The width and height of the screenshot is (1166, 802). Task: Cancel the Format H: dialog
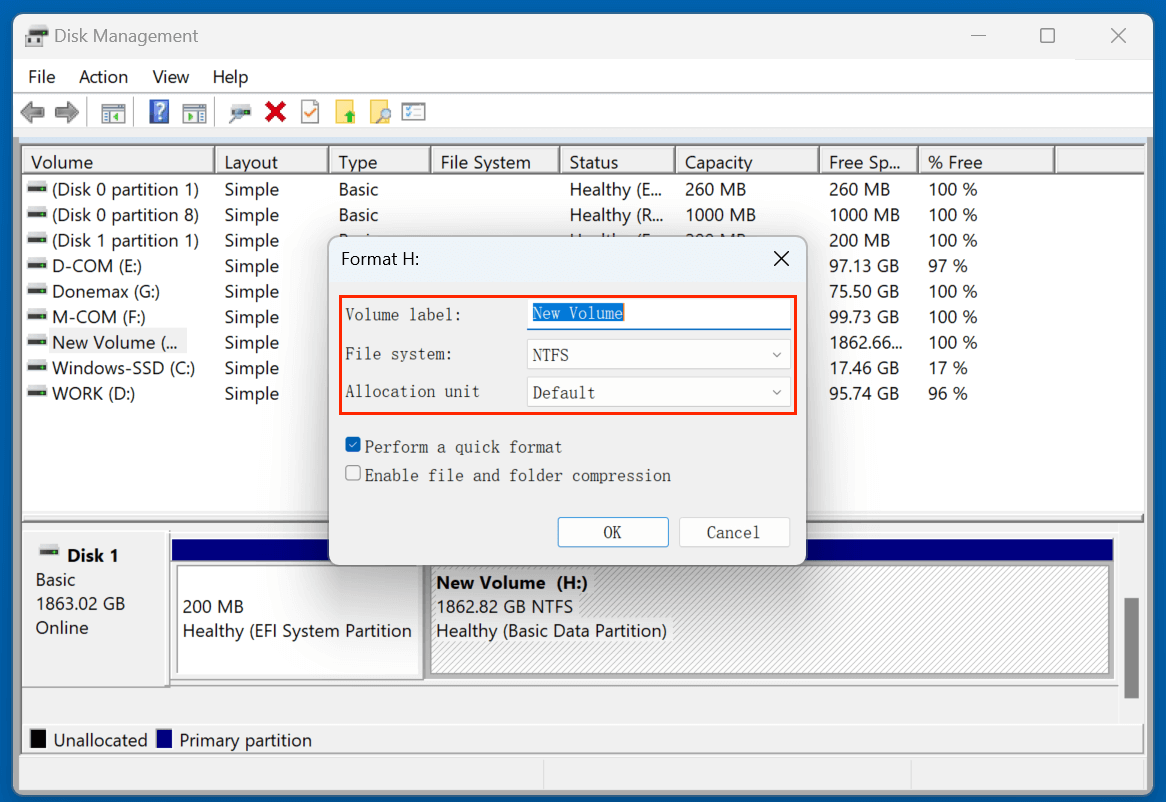pos(733,532)
